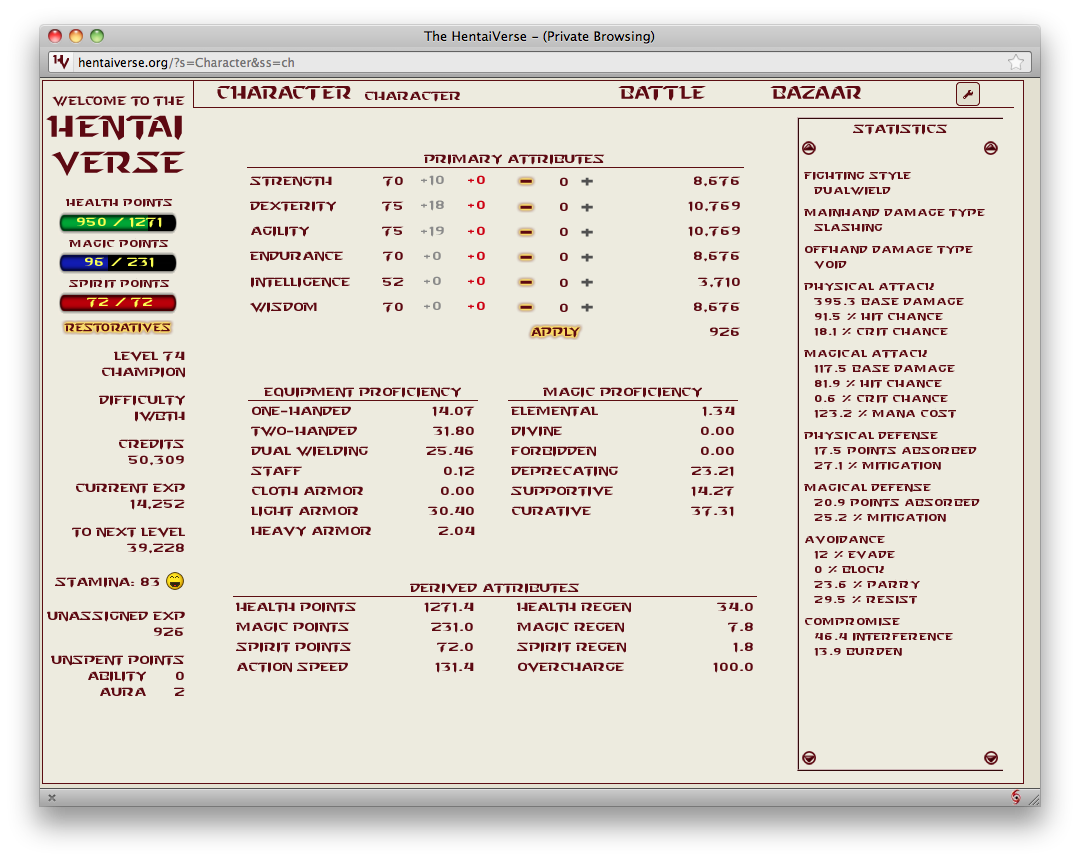Open the Bazaar menu
Image resolution: width=1080 pixels, height=861 pixels.
point(816,93)
